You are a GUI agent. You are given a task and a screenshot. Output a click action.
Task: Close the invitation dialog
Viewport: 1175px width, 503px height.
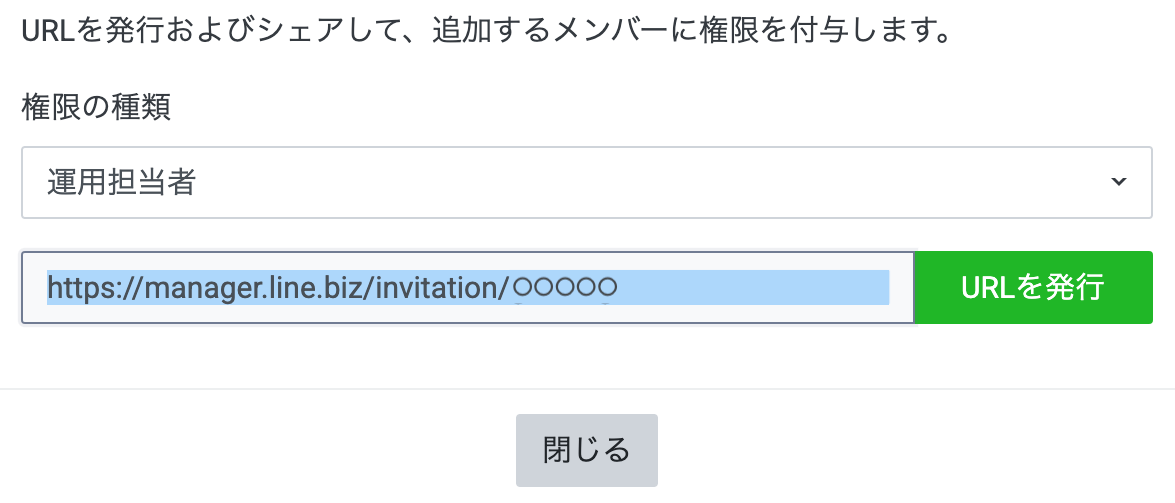click(586, 450)
